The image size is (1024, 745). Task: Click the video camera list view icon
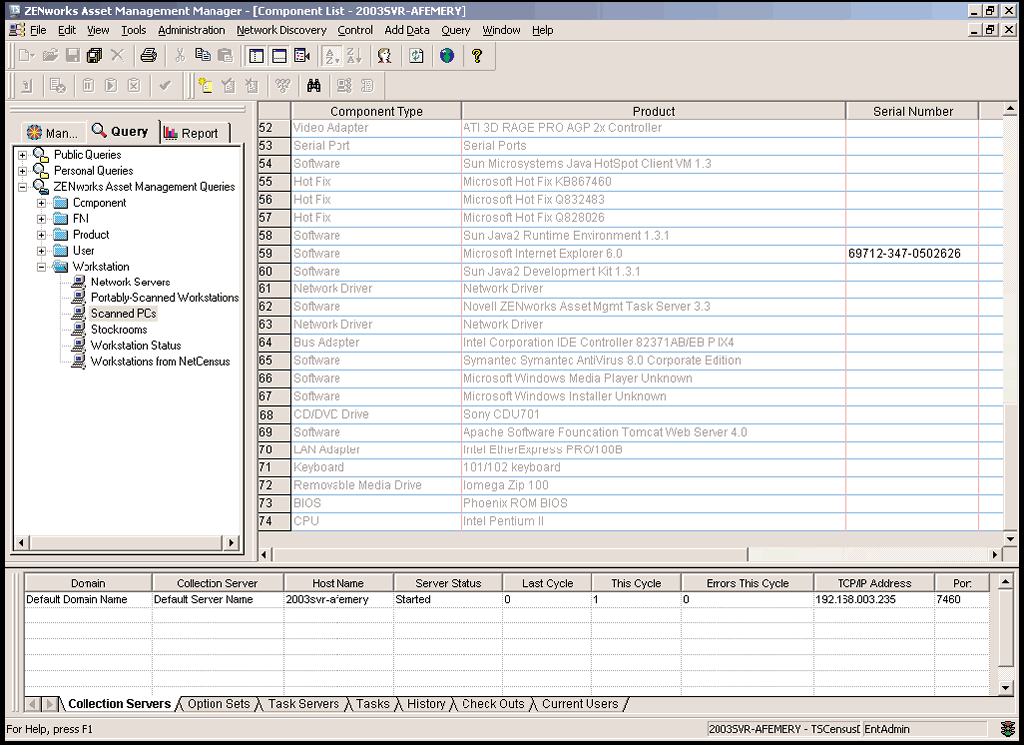click(x=302, y=56)
